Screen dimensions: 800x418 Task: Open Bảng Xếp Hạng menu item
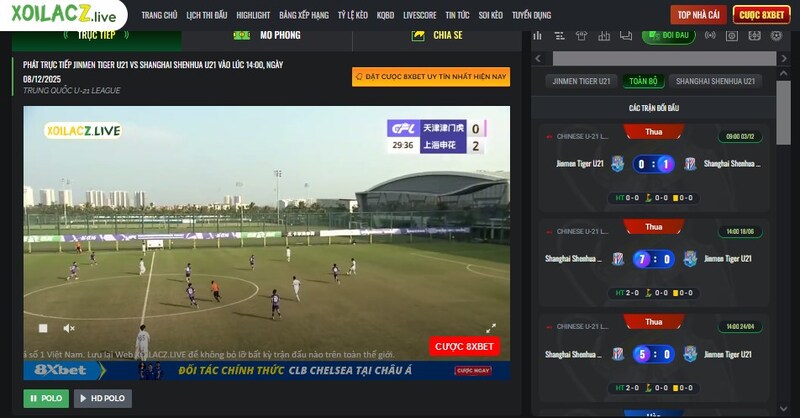[303, 15]
